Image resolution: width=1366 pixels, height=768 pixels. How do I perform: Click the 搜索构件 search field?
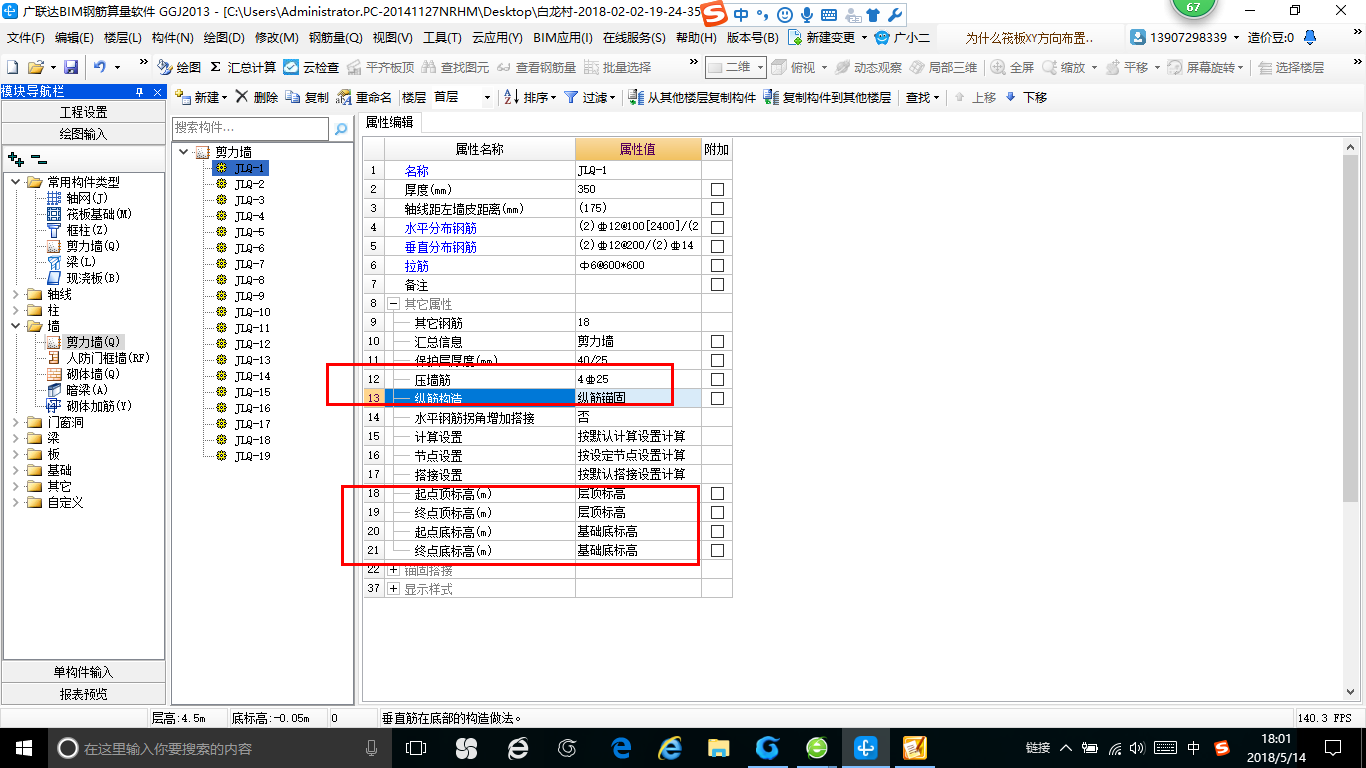coord(250,128)
